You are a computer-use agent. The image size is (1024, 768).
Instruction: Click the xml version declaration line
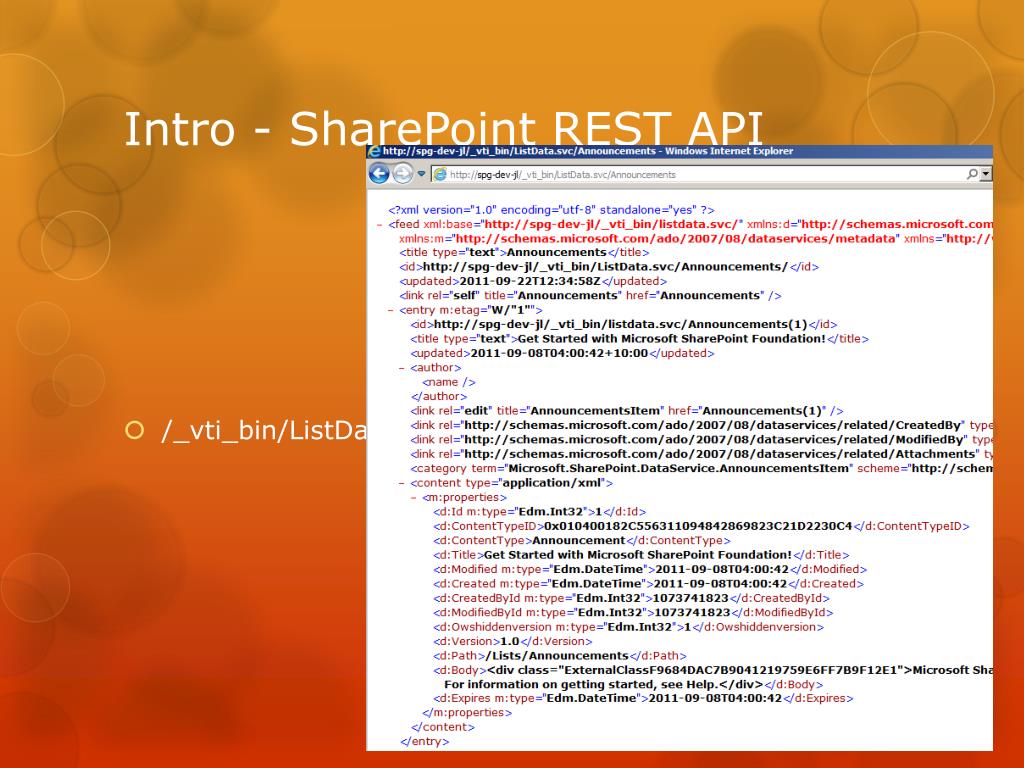[551, 210]
